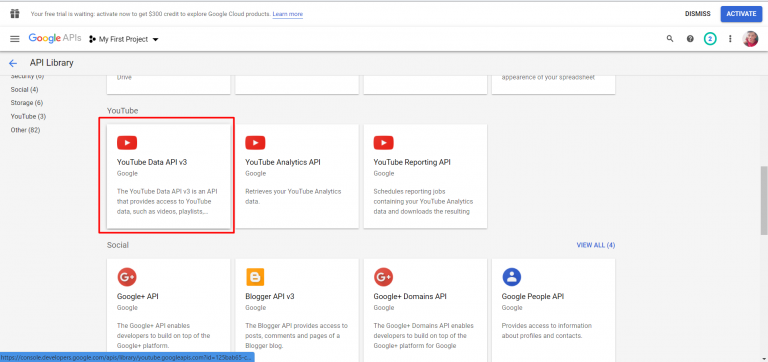
Task: Click 'Provides access to information' description
Action: pos(547,331)
